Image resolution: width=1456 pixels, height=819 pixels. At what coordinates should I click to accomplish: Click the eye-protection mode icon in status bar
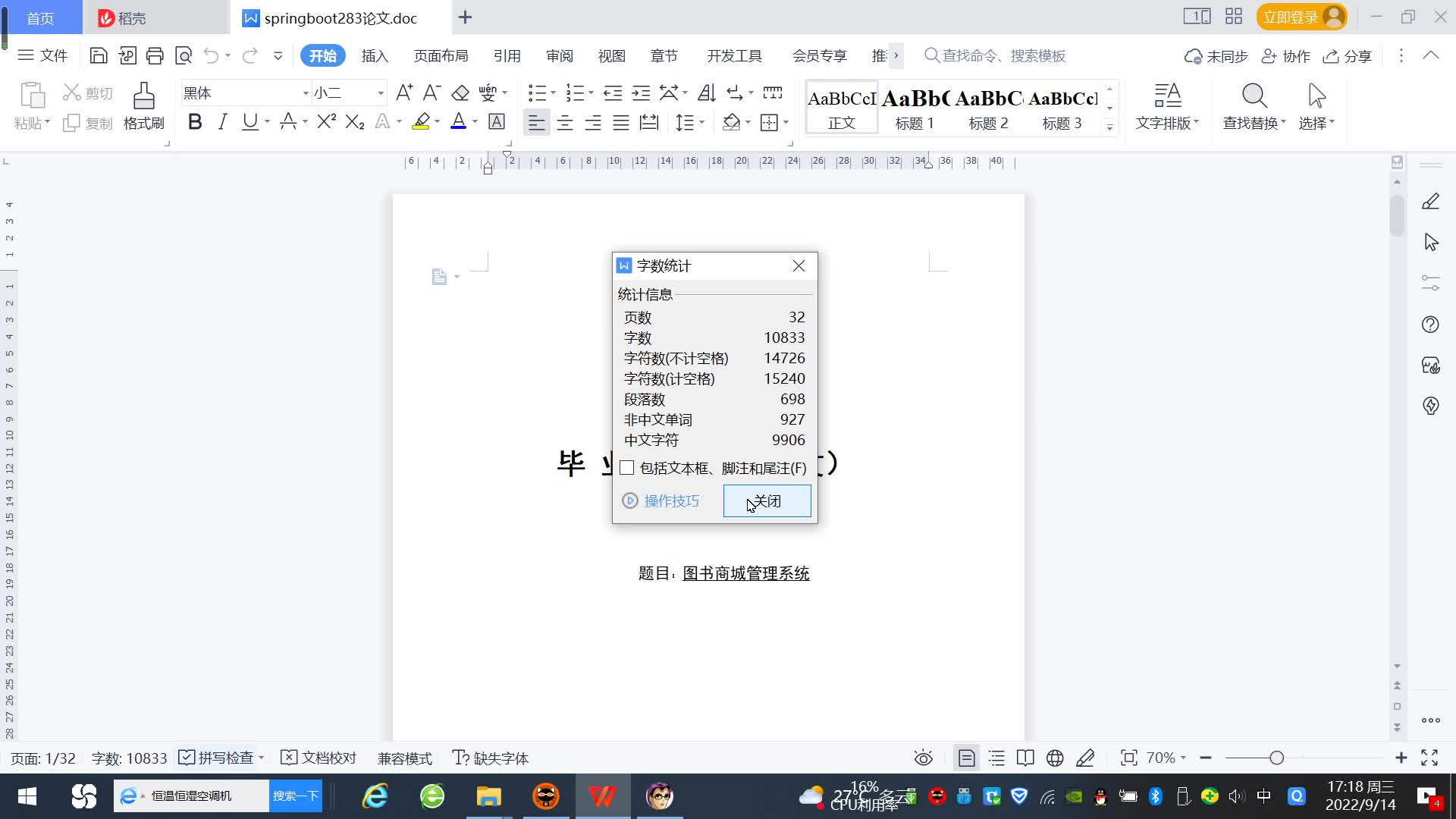click(x=923, y=758)
